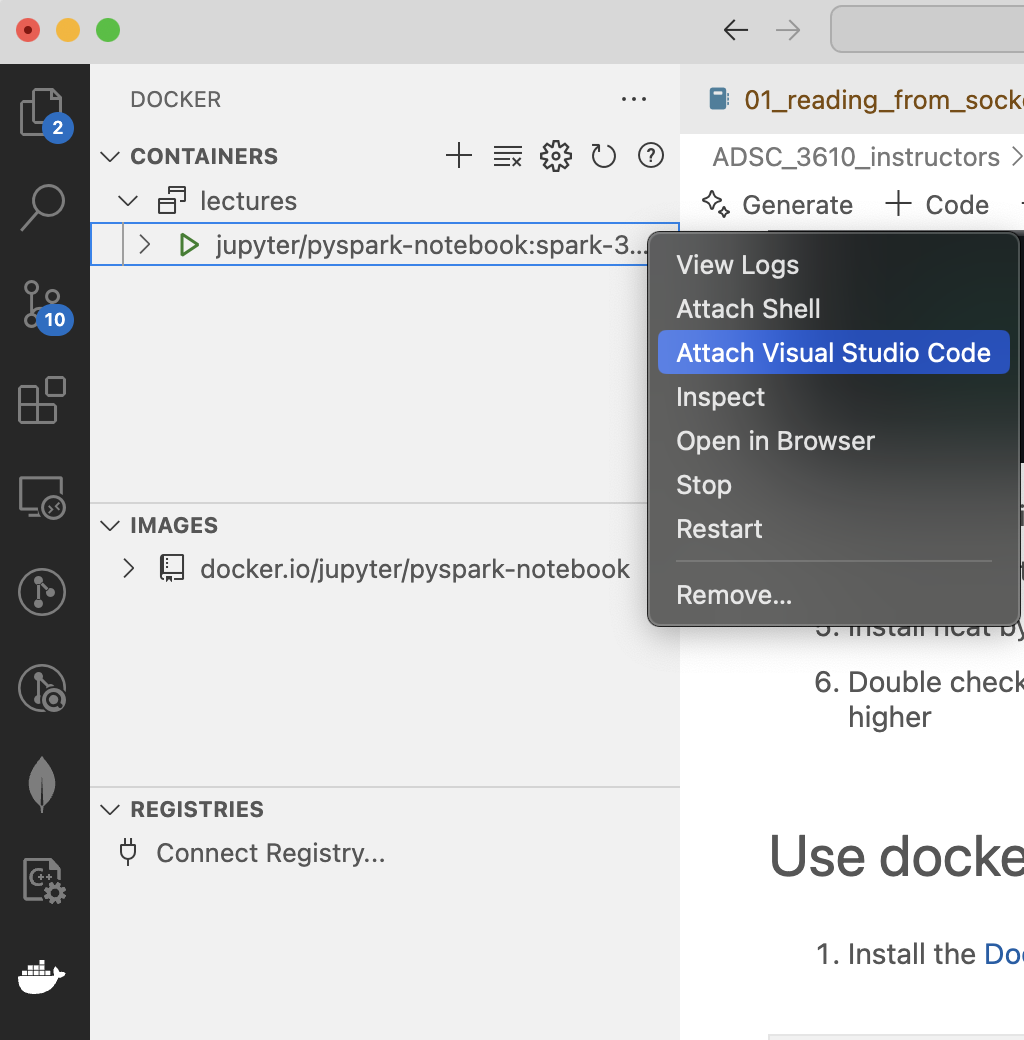Click the plus icon in Containers header

point(459,156)
